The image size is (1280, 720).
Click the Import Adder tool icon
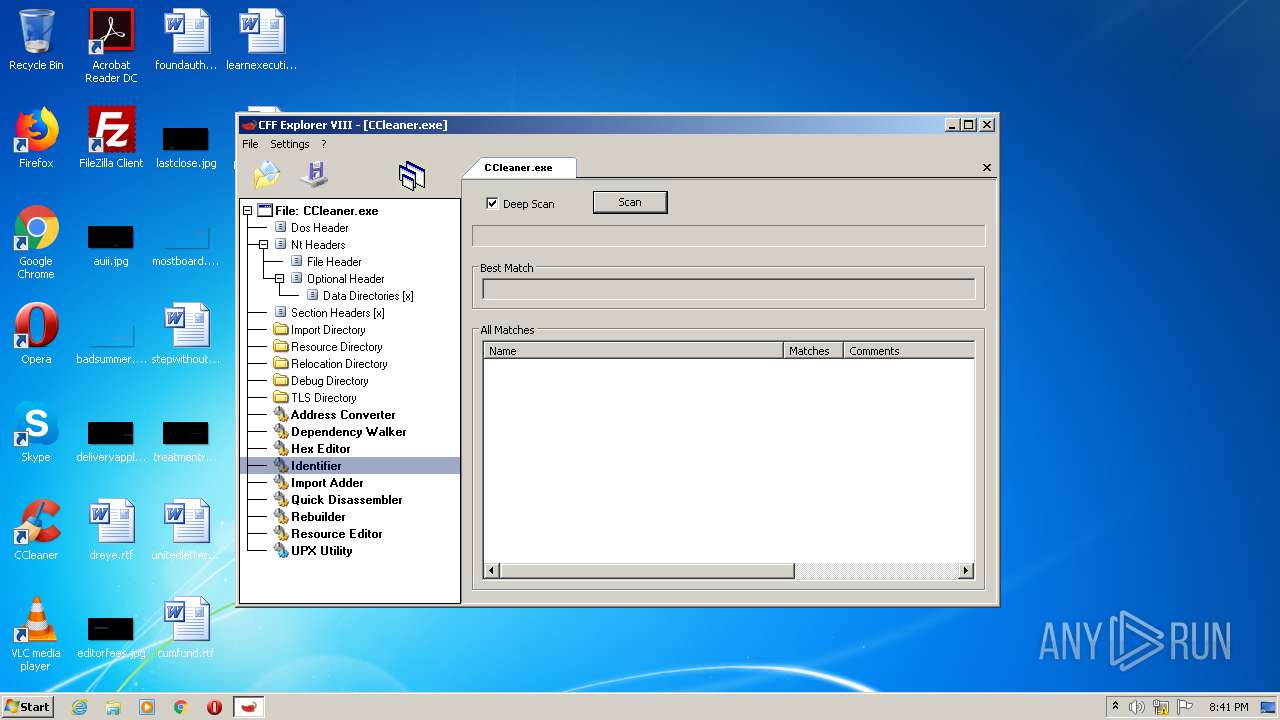pyautogui.click(x=281, y=483)
